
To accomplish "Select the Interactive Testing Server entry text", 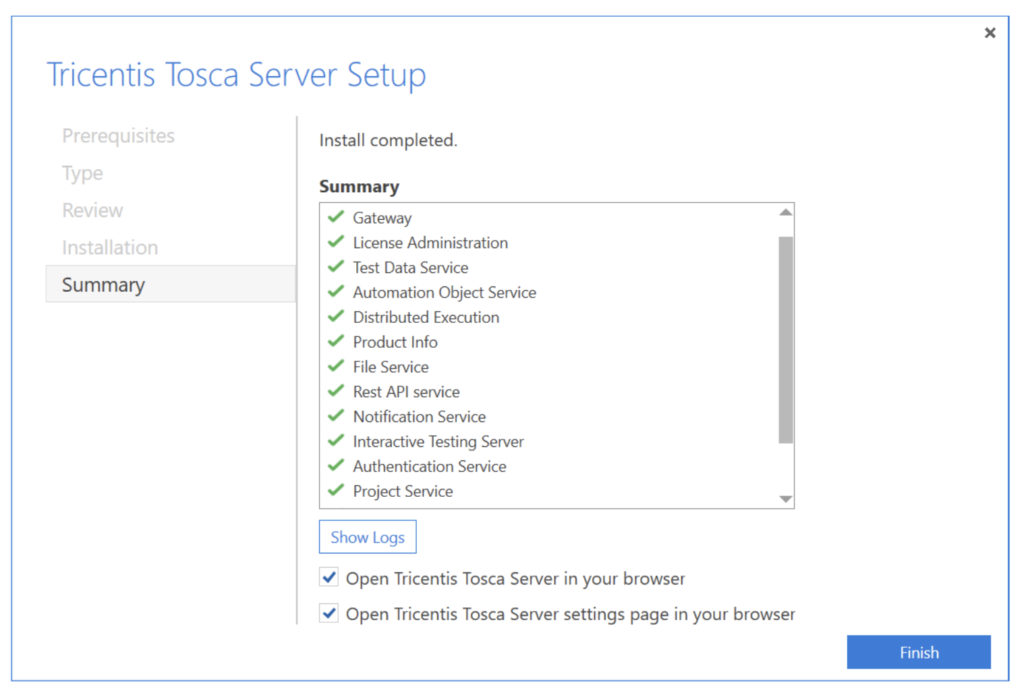I will click(x=438, y=442).
